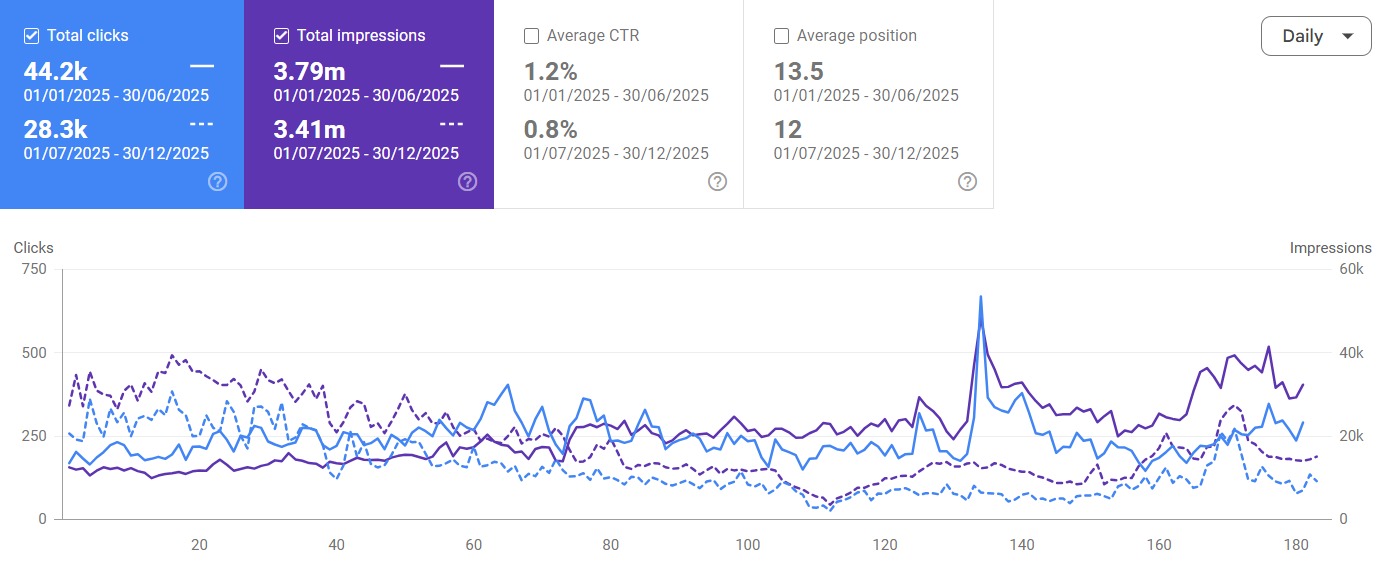Click the Average position help icon
This screenshot has width=1377, height=567.
coord(967,181)
